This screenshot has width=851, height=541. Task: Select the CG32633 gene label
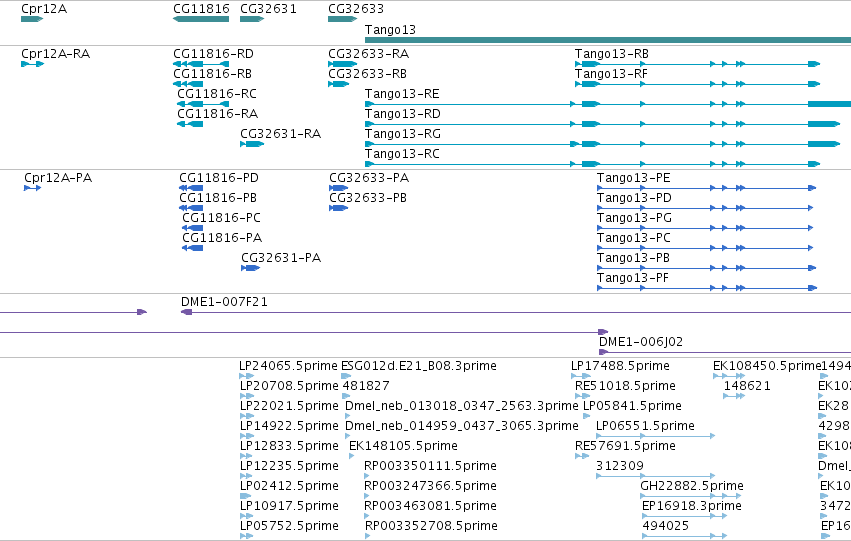[355, 9]
